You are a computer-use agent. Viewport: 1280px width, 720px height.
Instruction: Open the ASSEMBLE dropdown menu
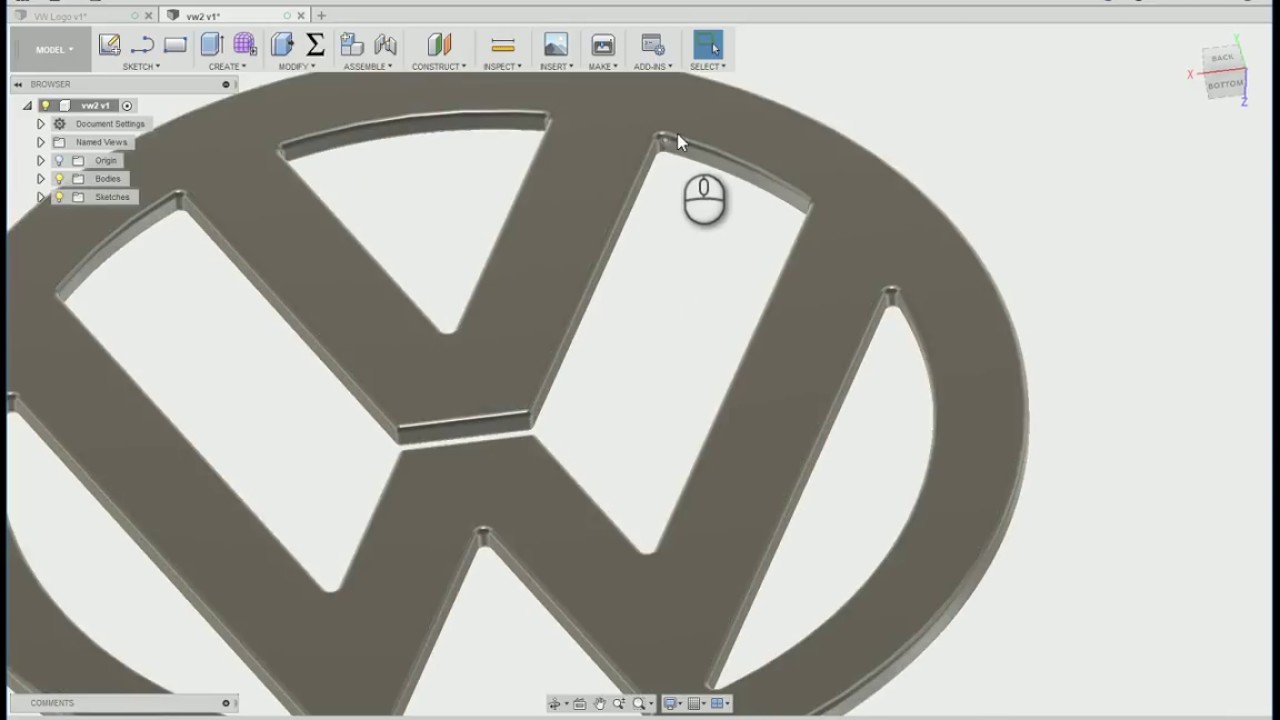pyautogui.click(x=368, y=67)
